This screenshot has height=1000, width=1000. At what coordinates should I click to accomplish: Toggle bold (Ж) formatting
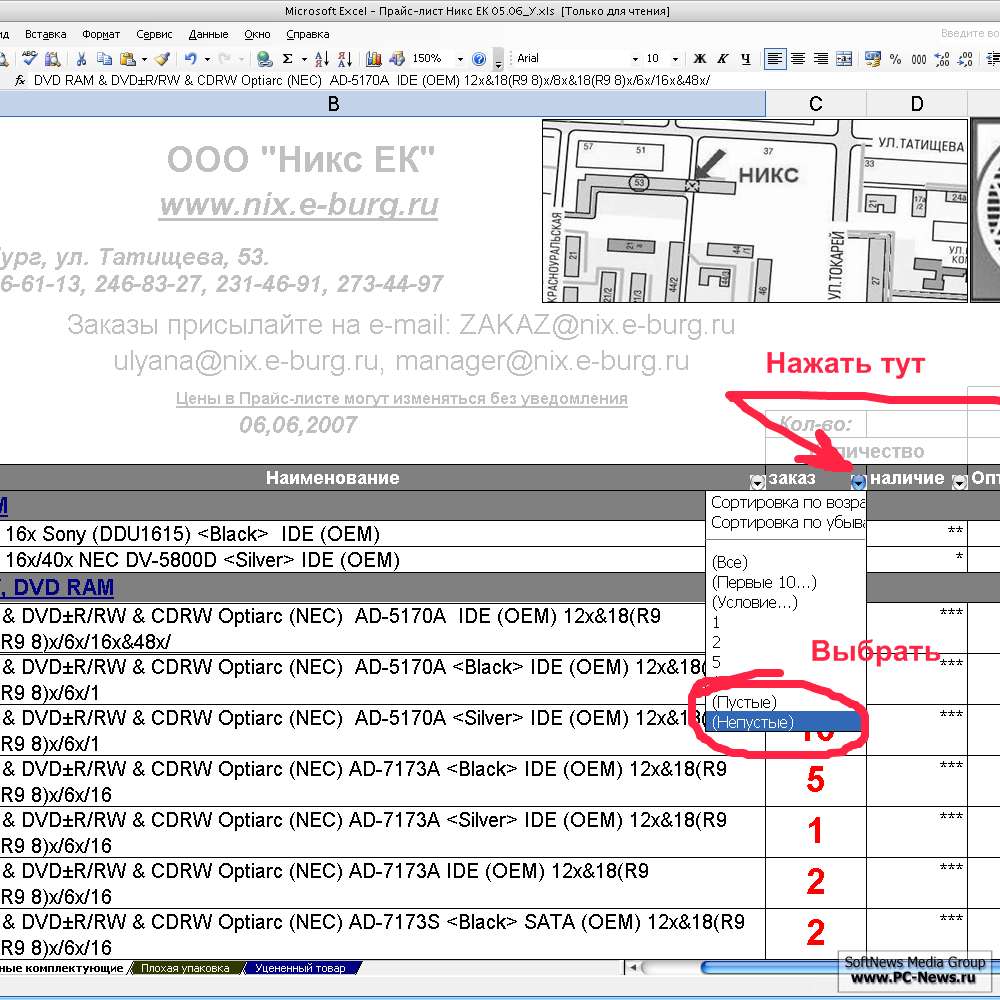tap(700, 59)
